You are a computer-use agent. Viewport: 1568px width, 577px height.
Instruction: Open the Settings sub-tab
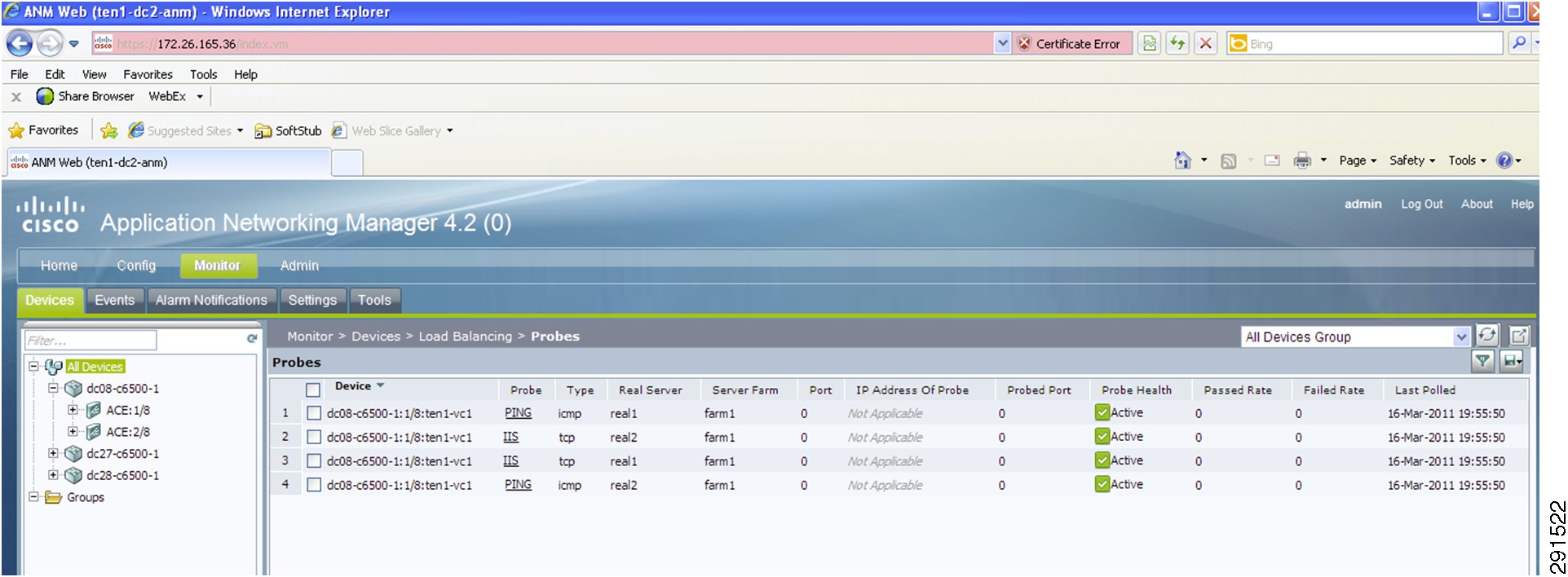[x=312, y=300]
